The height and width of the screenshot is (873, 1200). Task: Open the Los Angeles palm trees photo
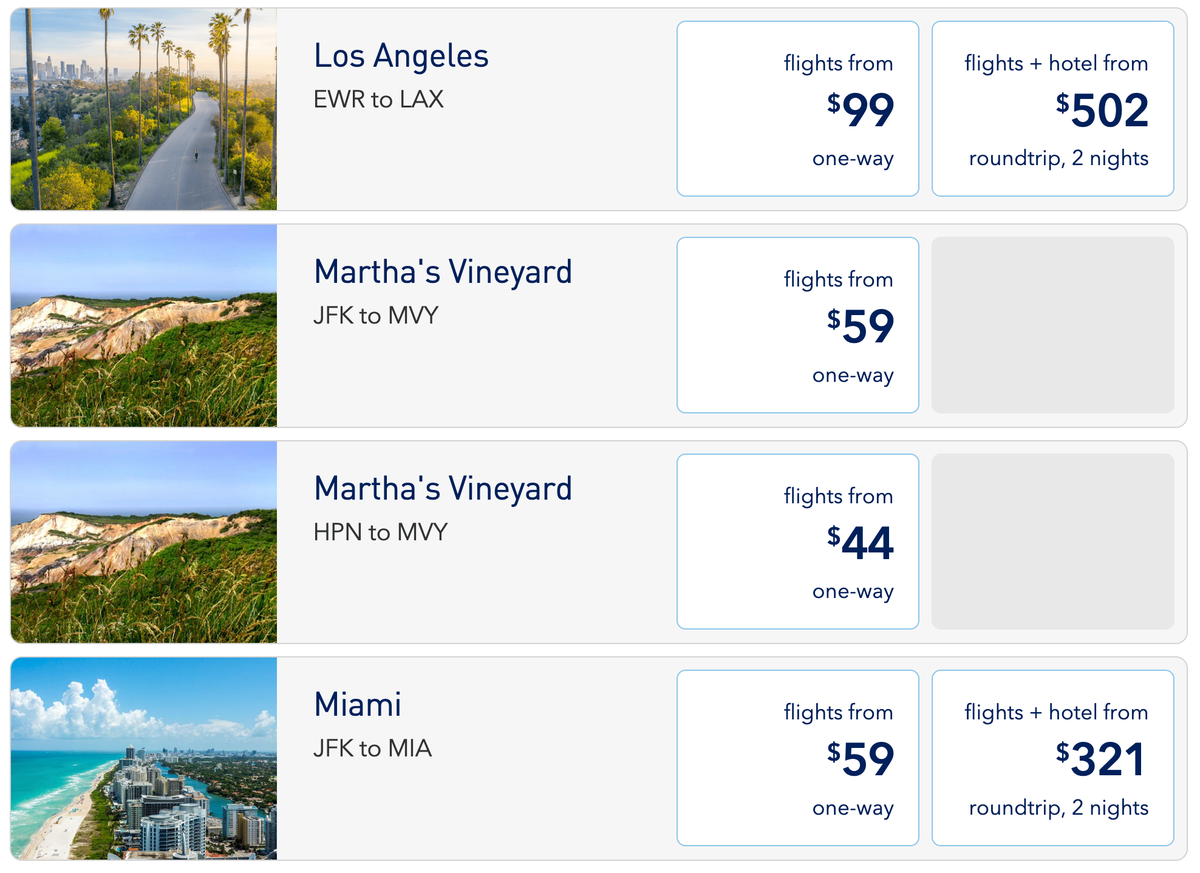point(143,108)
